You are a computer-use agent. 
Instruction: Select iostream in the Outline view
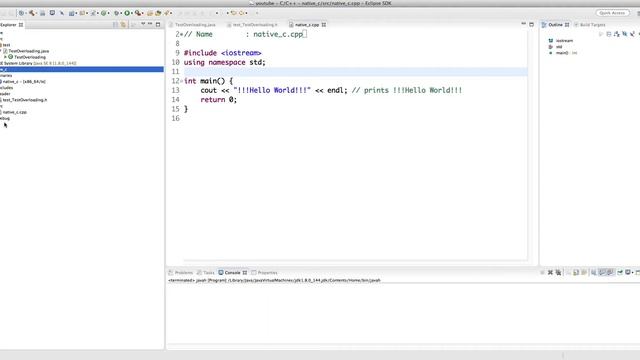tap(564, 40)
